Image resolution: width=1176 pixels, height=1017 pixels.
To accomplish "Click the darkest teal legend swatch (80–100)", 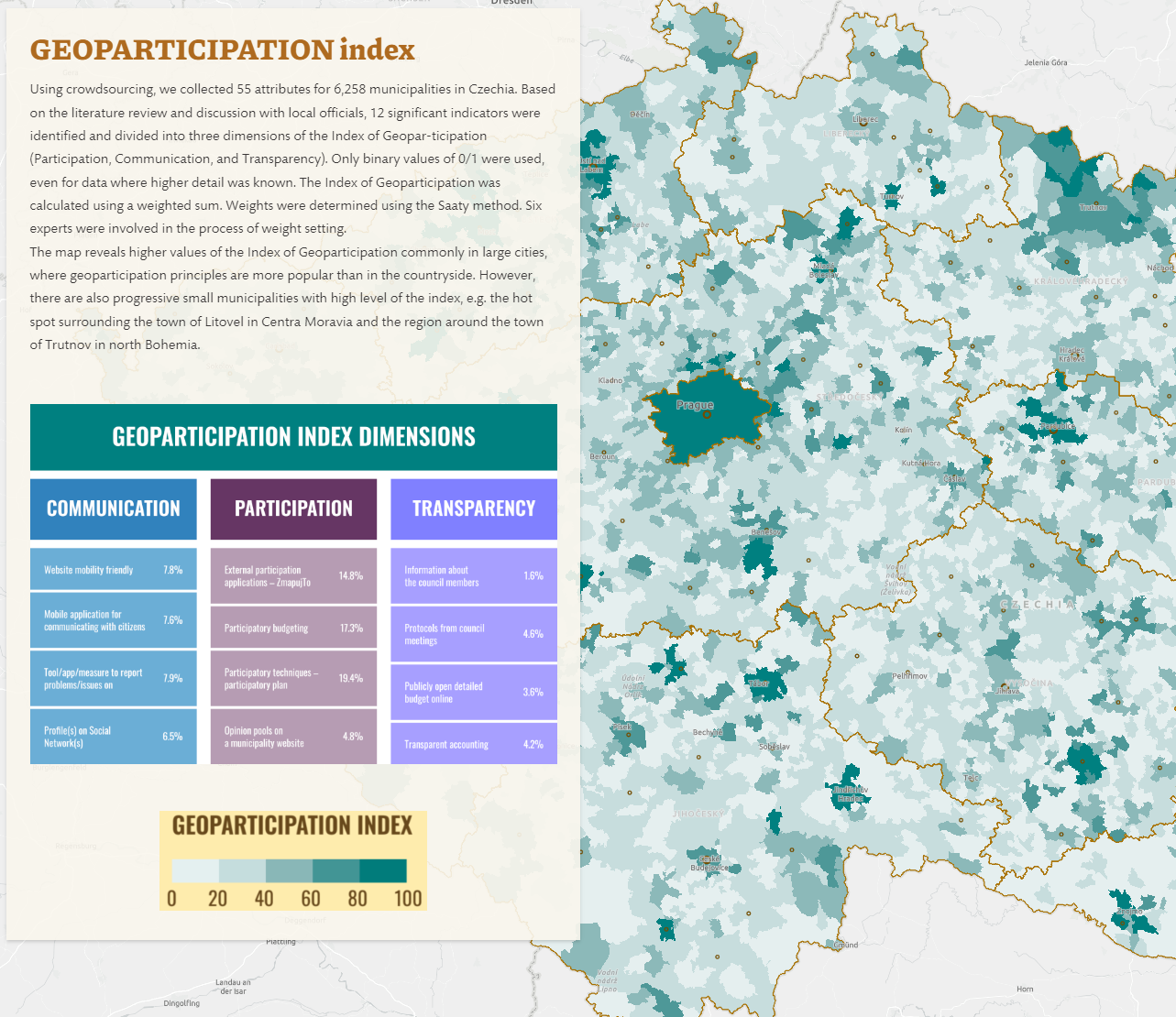I will click(x=382, y=870).
